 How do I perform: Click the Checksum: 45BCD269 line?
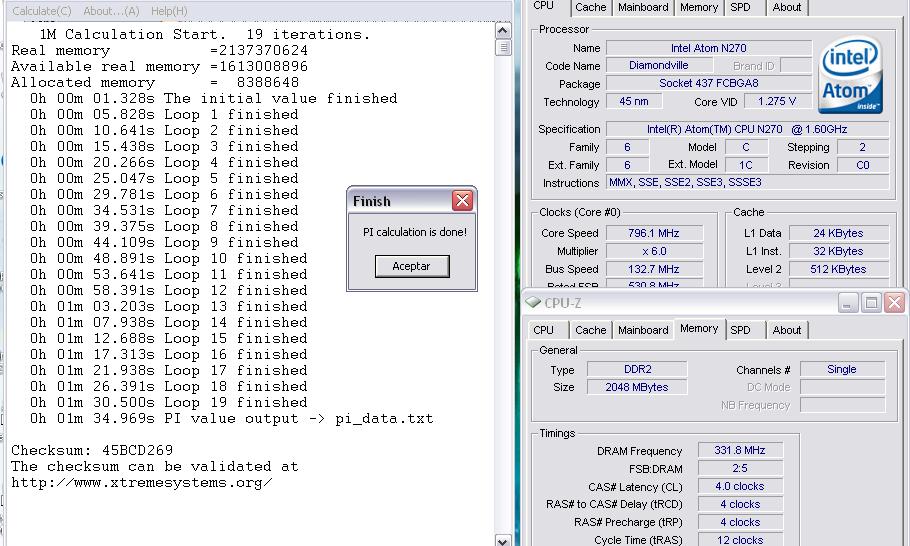click(x=92, y=450)
